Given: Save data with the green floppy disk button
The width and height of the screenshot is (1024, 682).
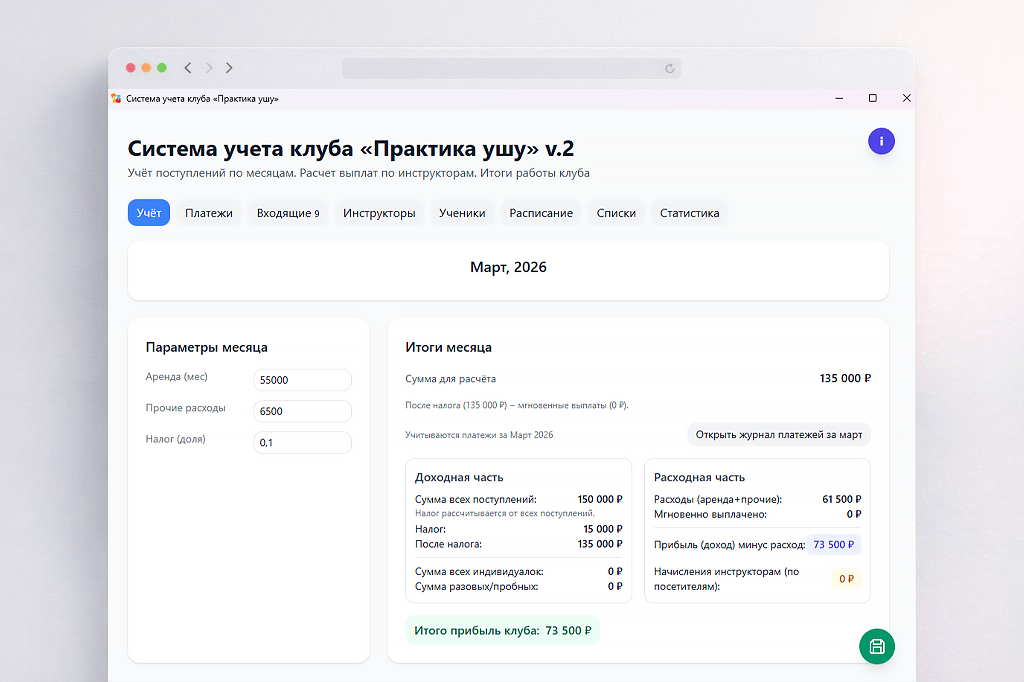Looking at the screenshot, I should (x=877, y=647).
